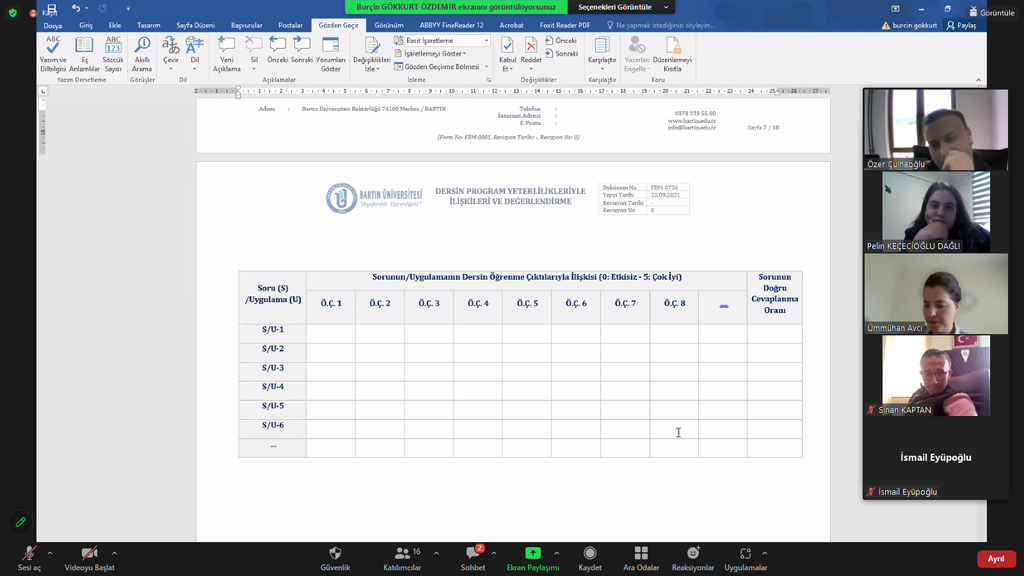This screenshot has width=1024, height=576.
Task: Expand Seçenekleri Görüntüle view options
Action: coord(615,7)
